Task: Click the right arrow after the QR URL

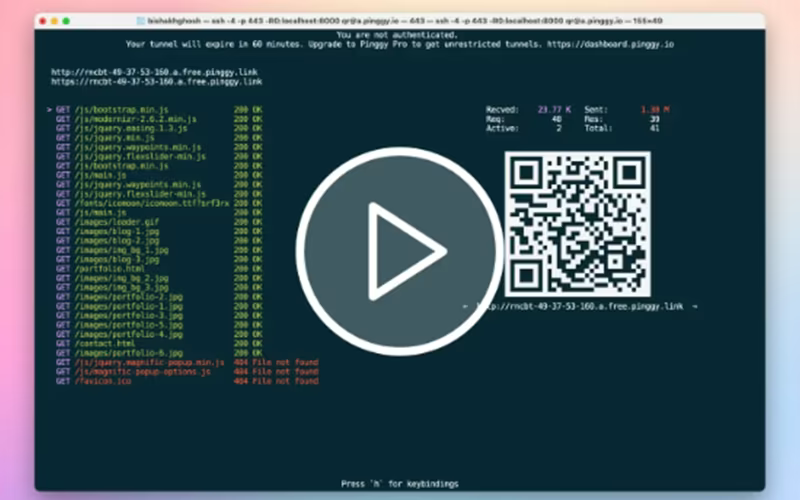Action: [x=694, y=306]
